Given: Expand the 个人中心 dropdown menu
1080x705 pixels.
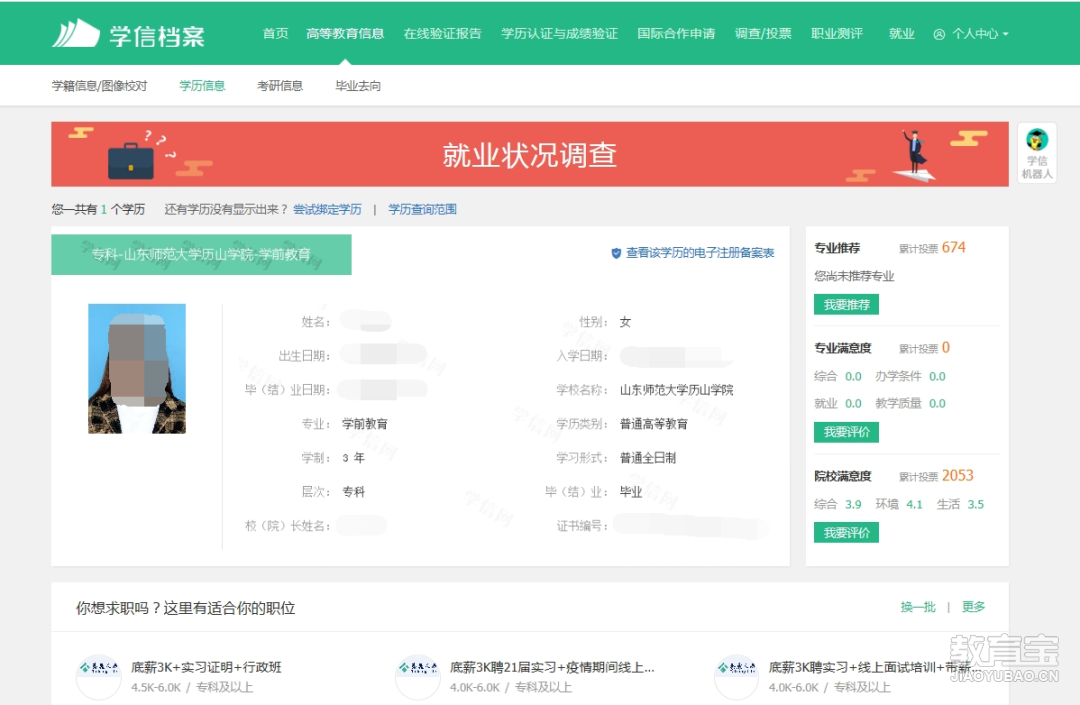Looking at the screenshot, I should (1005, 34).
